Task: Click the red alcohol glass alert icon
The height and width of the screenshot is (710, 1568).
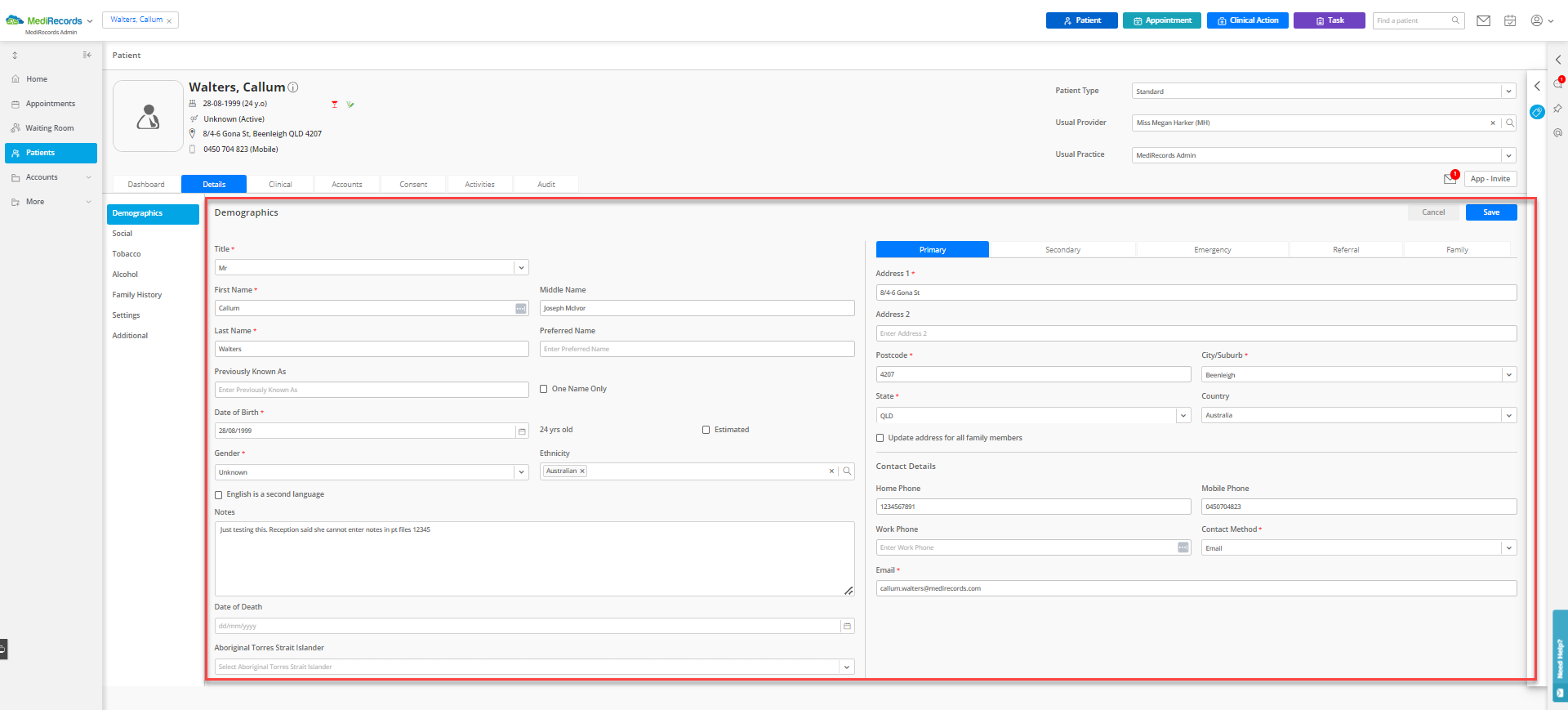Action: (x=334, y=104)
